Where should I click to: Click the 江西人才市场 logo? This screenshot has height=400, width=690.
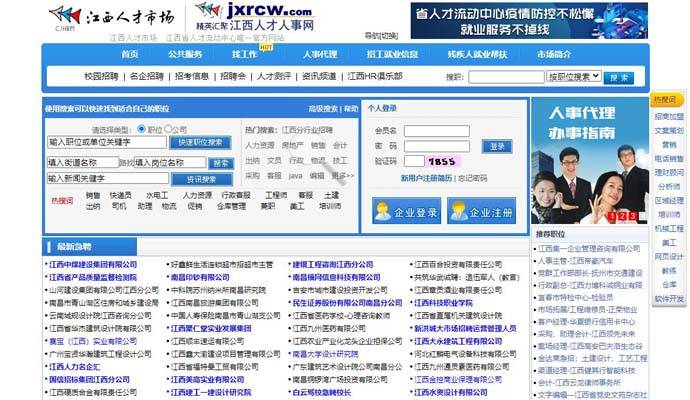pyautogui.click(x=111, y=19)
